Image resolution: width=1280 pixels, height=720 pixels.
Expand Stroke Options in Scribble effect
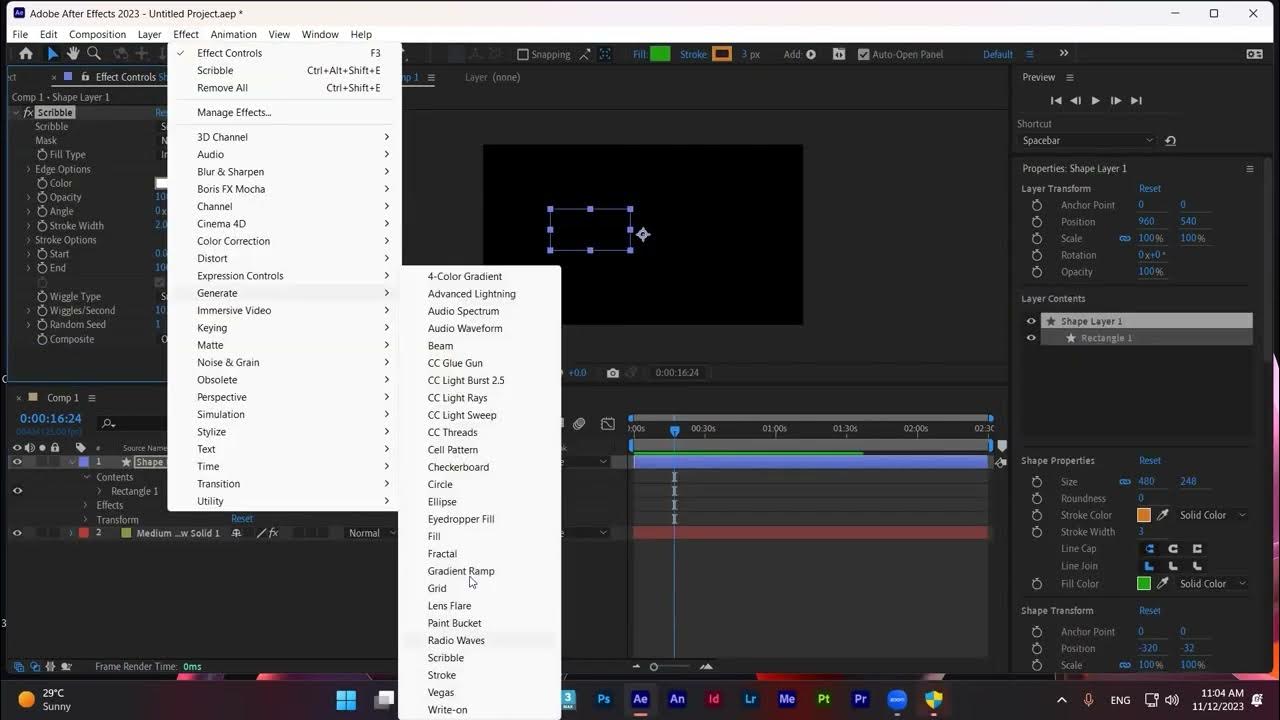28,240
